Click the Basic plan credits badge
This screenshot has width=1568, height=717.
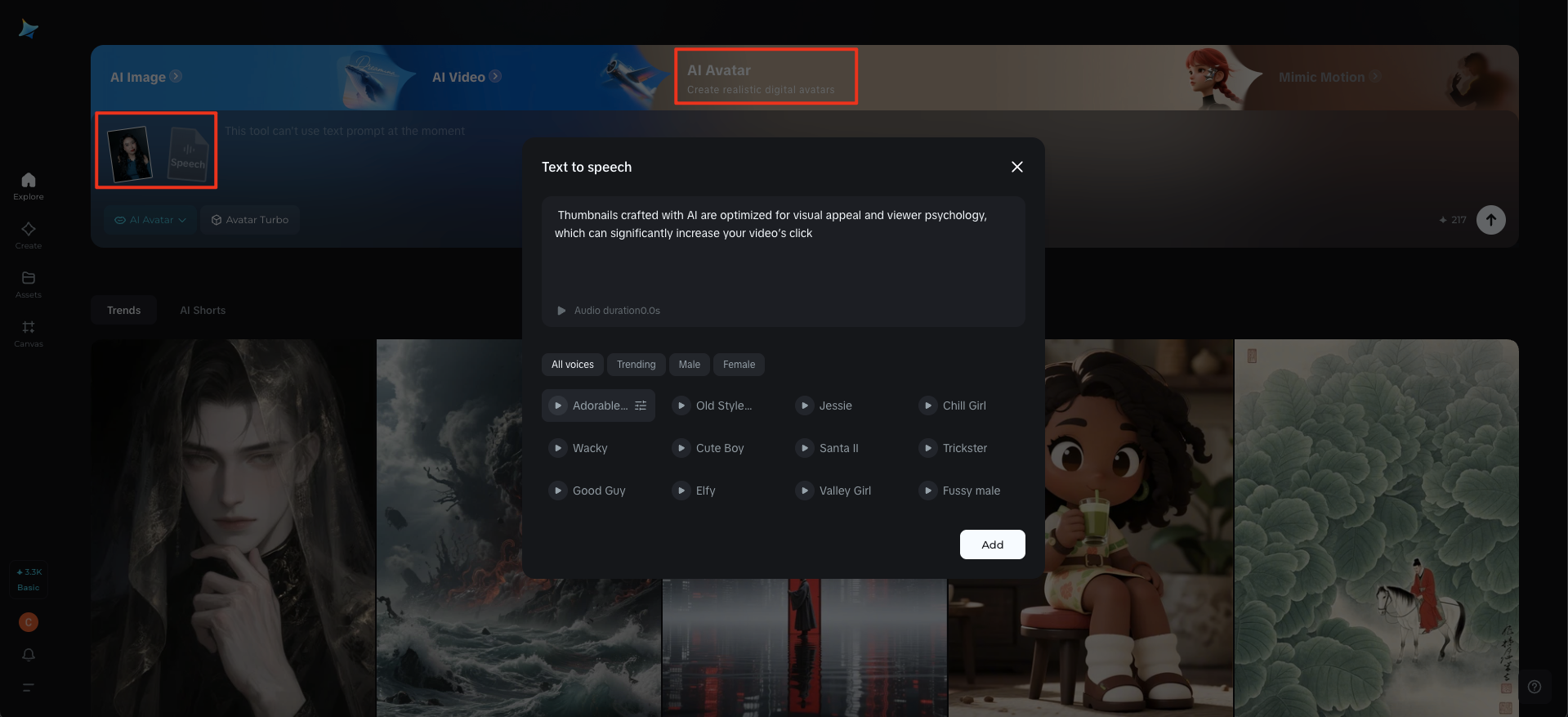29,580
